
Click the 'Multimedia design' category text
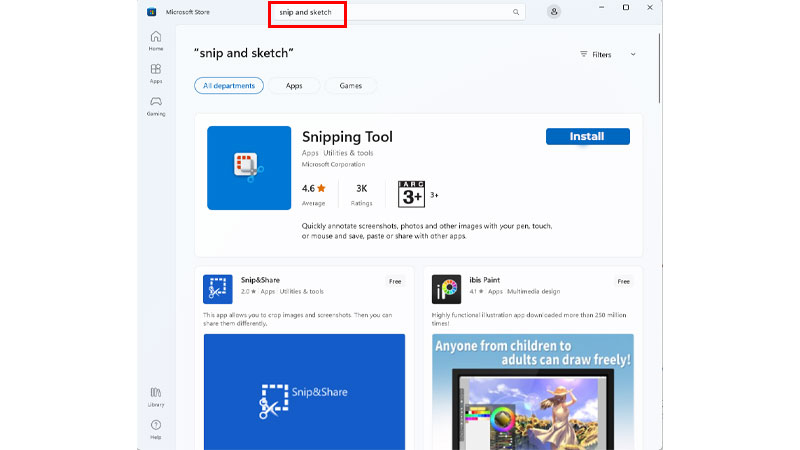(x=534, y=291)
